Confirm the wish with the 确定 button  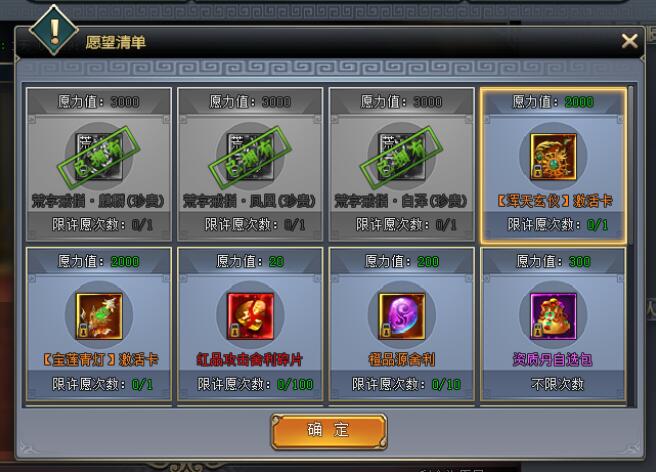coord(329,431)
